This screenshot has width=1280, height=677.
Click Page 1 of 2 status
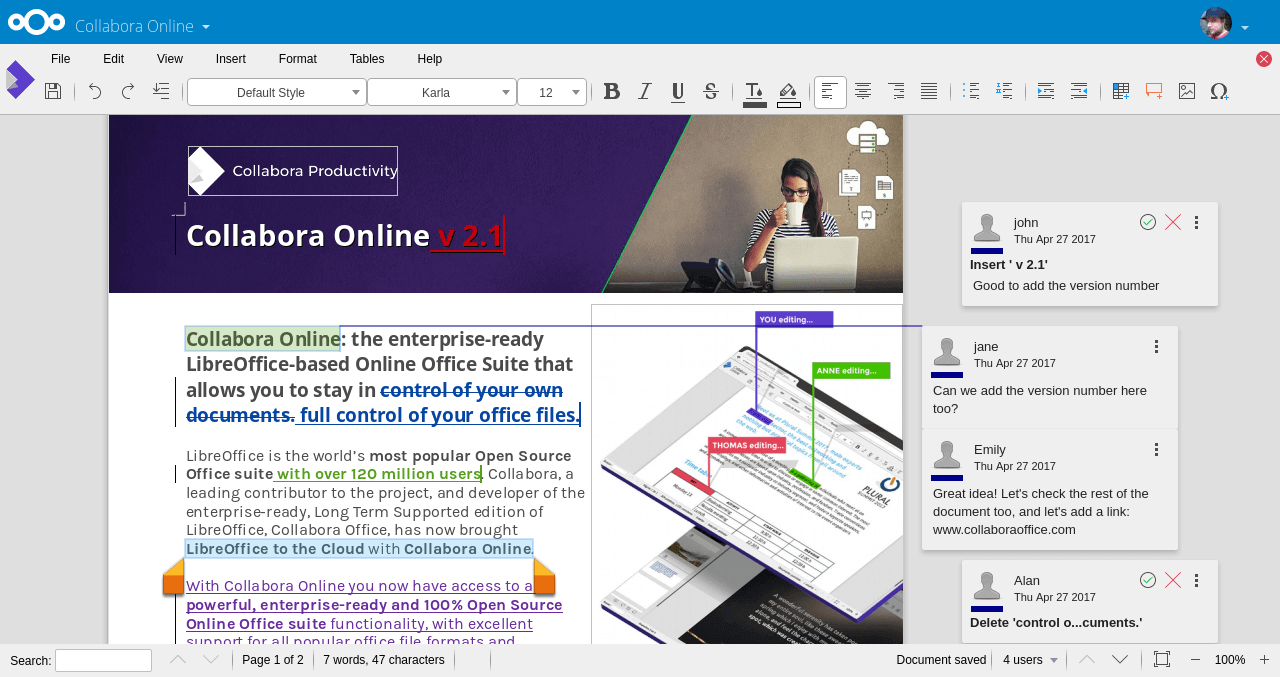[273, 660]
